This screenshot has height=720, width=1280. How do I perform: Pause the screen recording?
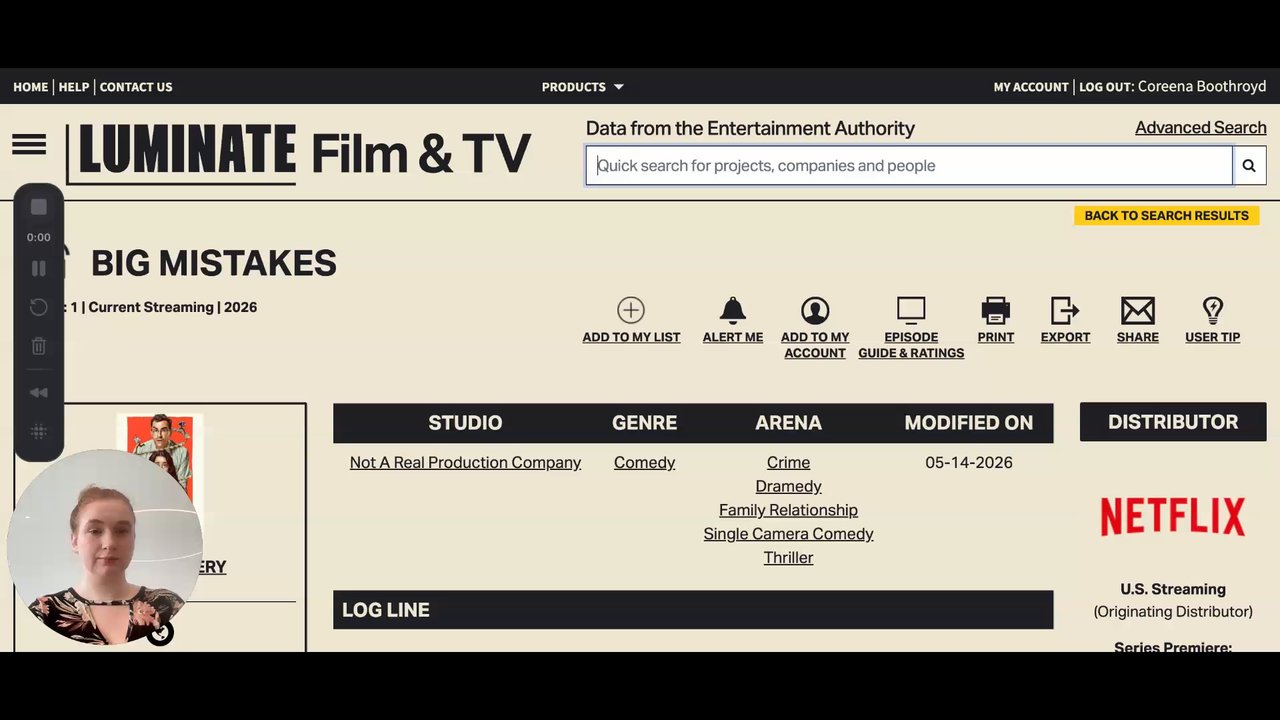tap(39, 268)
